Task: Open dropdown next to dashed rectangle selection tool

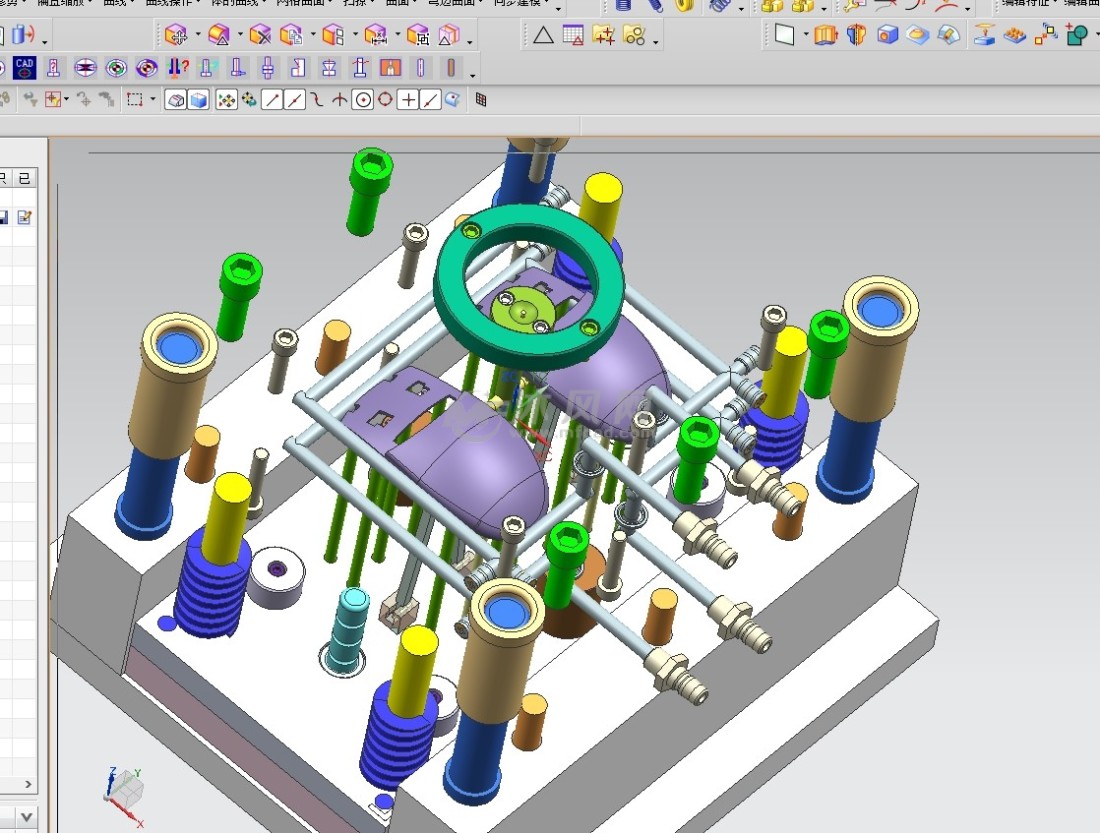Action: pyautogui.click(x=153, y=100)
